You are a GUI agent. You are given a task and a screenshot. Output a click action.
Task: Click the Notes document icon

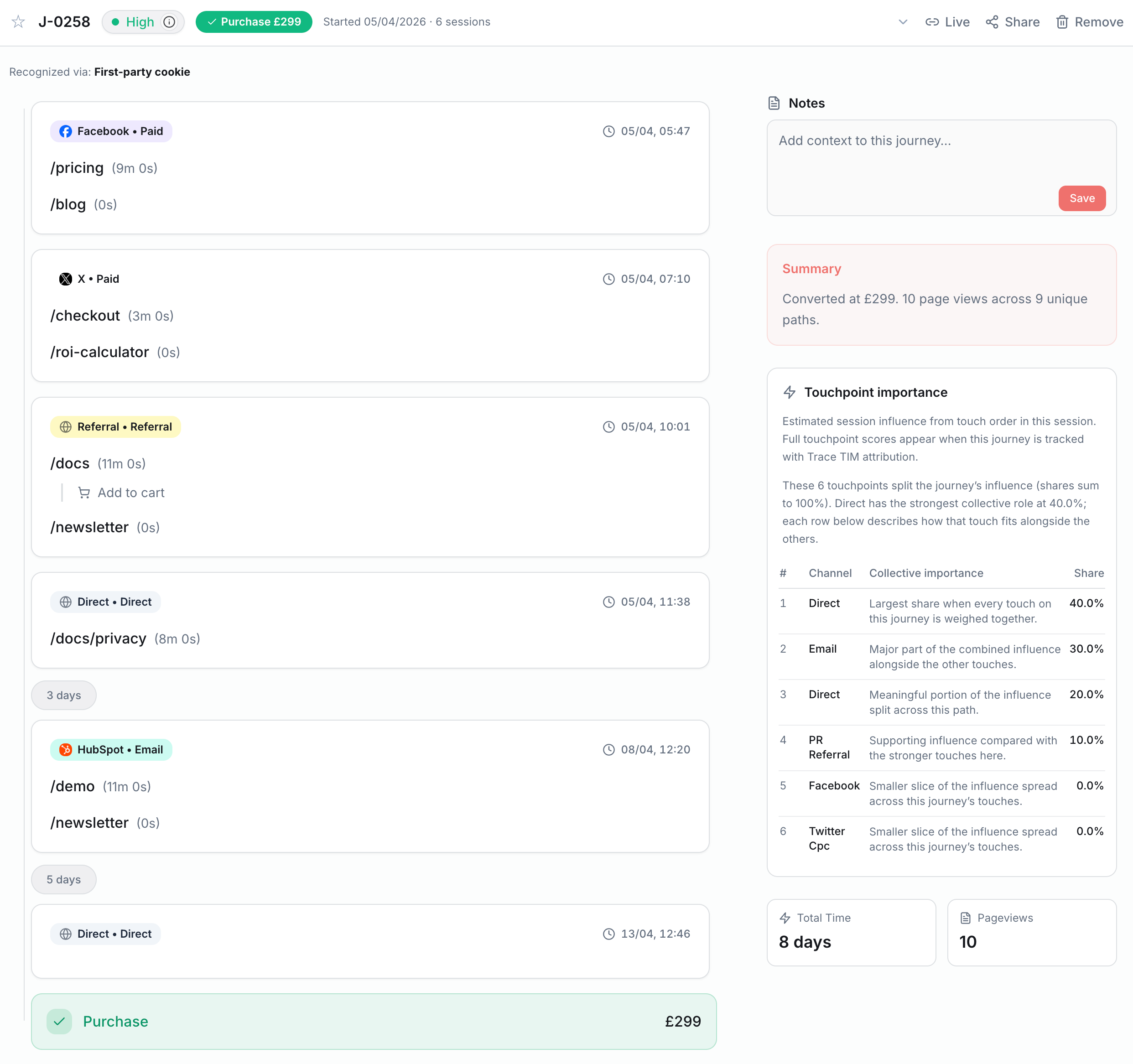click(x=774, y=103)
